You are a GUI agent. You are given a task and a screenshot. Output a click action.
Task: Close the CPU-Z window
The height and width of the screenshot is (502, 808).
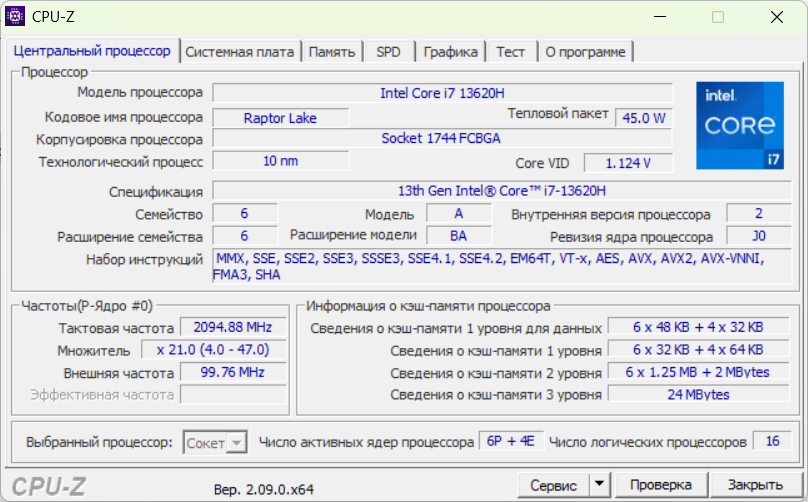(x=777, y=17)
